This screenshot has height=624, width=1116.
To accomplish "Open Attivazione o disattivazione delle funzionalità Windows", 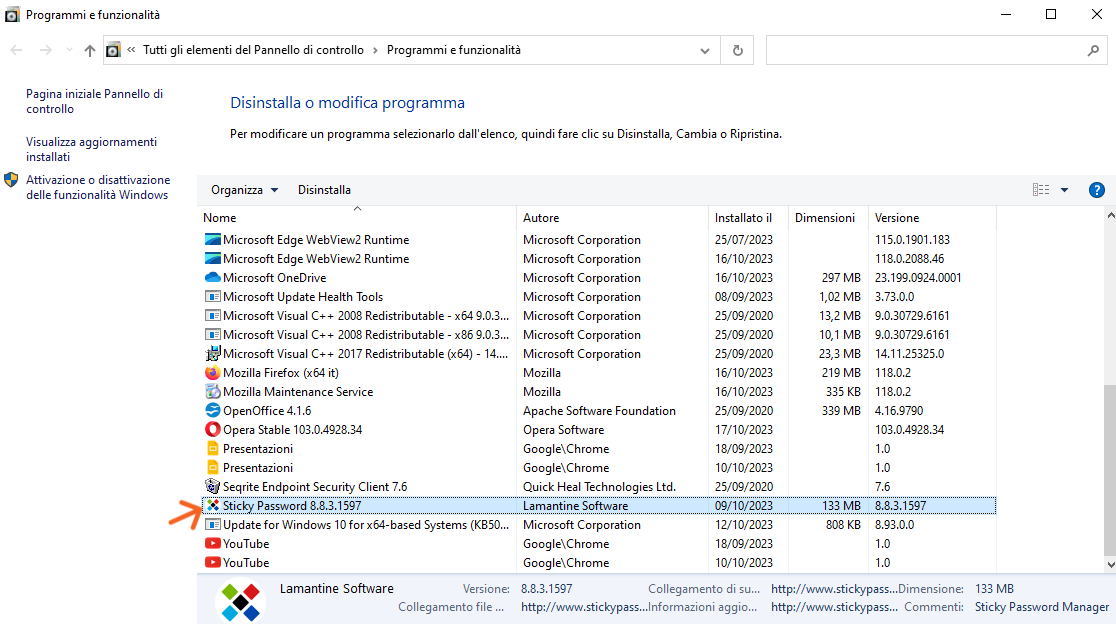I will (x=98, y=187).
